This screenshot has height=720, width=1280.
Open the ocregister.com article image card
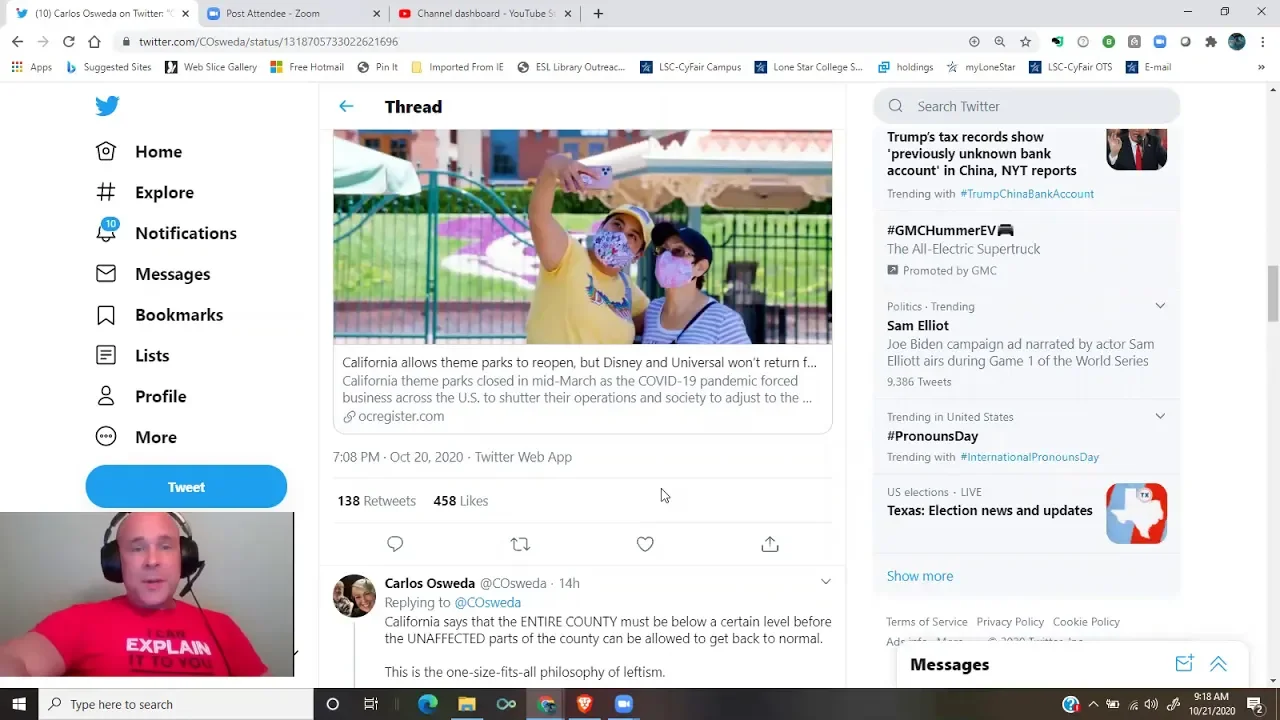point(582,237)
